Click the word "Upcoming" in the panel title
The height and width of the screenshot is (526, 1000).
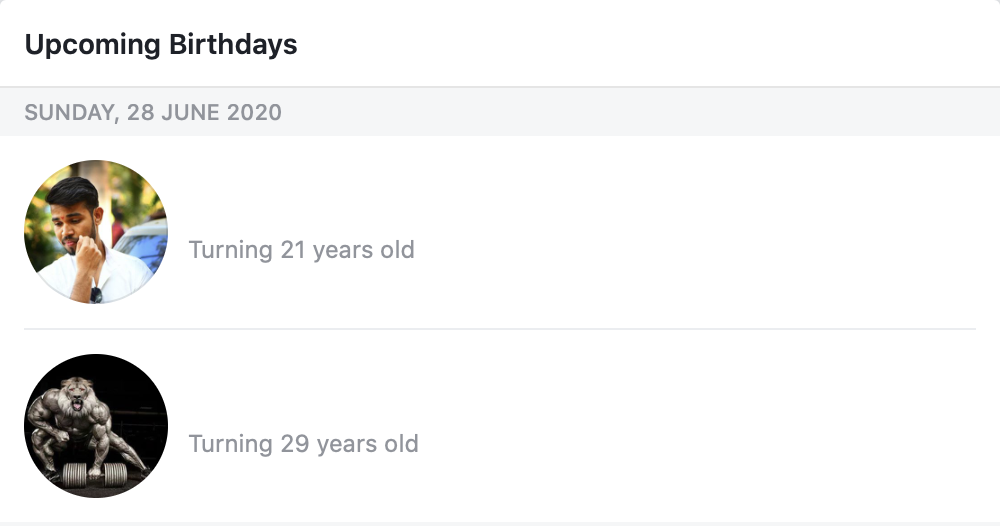(x=92, y=45)
